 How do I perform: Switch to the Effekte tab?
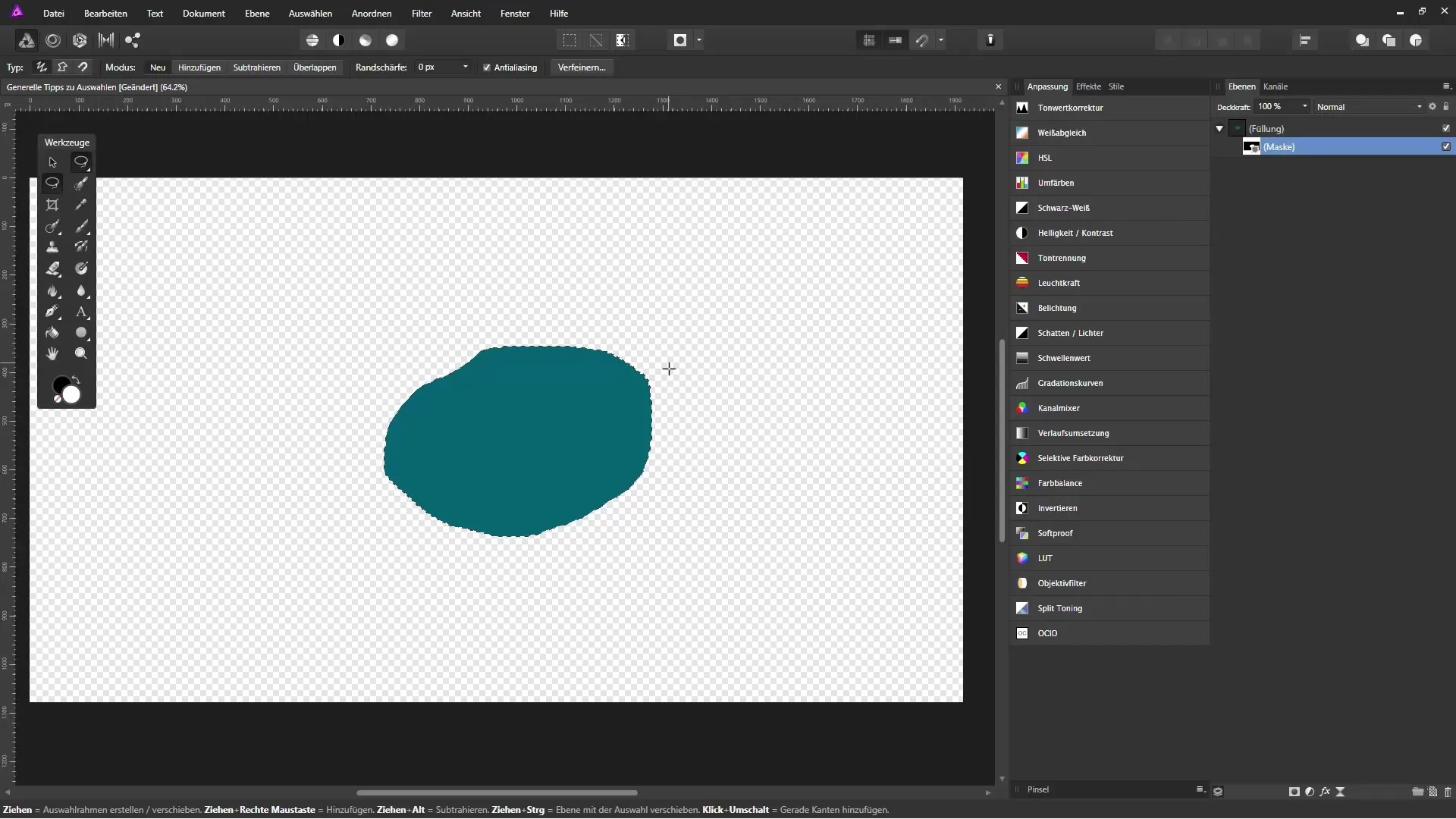(1088, 86)
